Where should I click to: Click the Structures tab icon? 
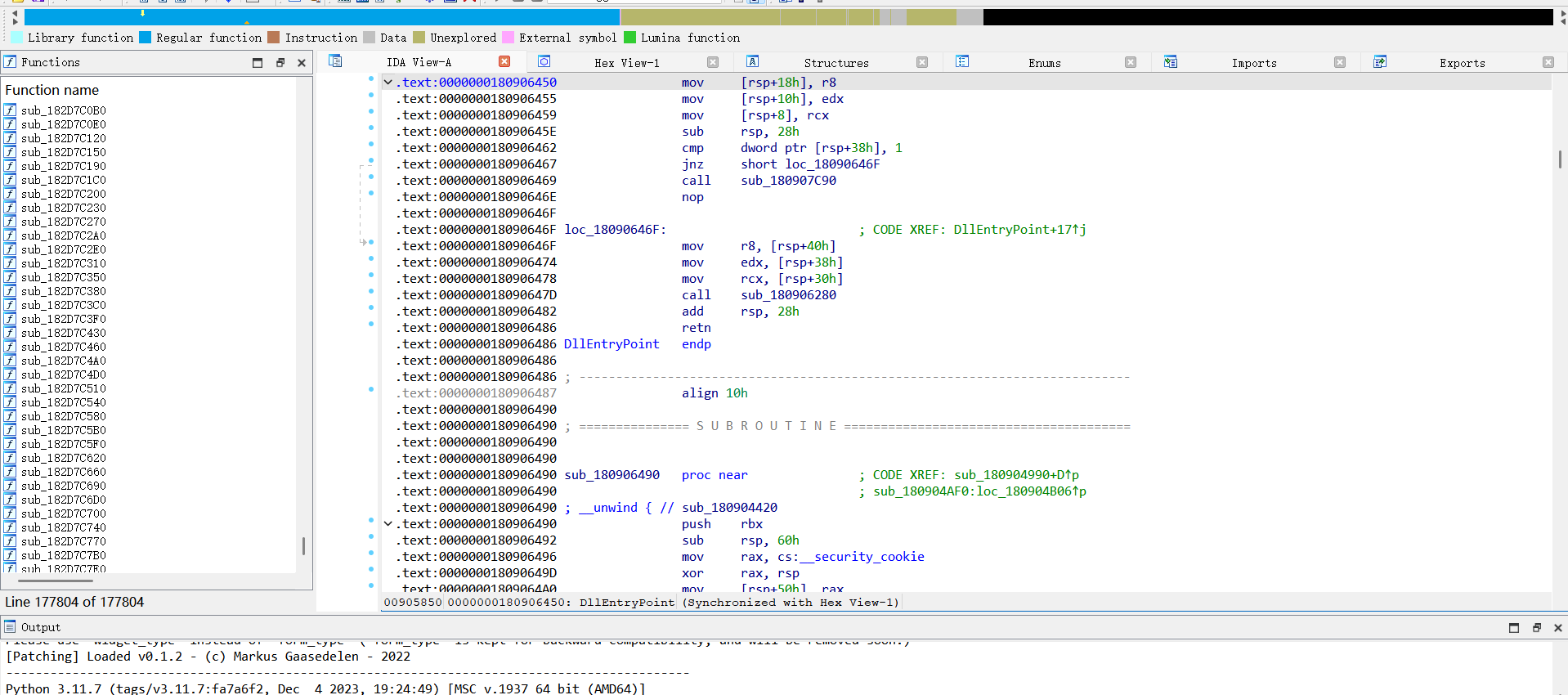753,61
